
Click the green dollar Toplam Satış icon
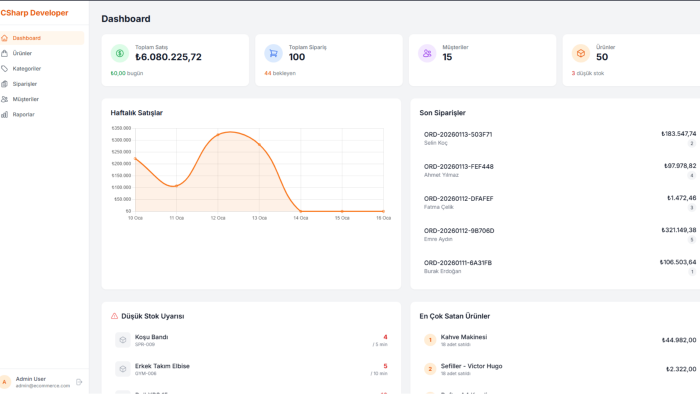120,53
